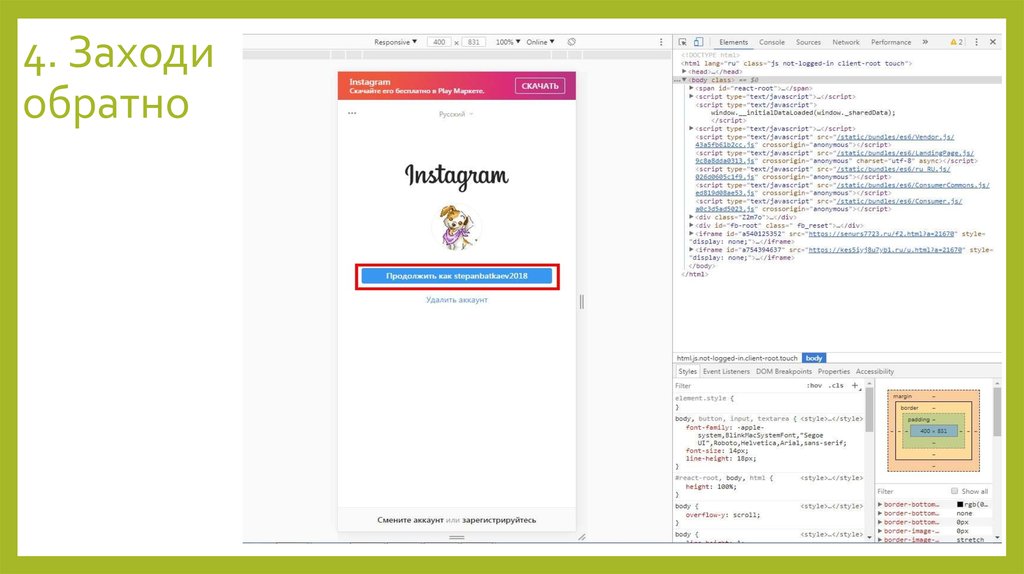This screenshot has width=1024, height=574.
Task: Select the body breadcrumb item
Action: click(x=814, y=358)
